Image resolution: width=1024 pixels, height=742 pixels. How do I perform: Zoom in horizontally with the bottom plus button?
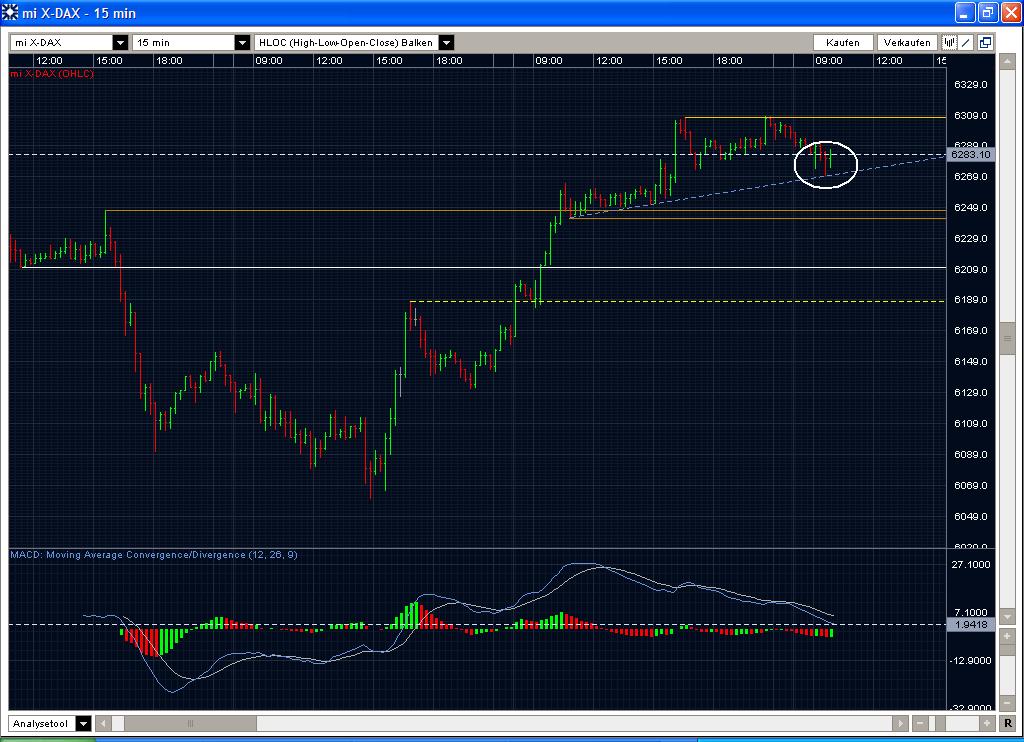pyautogui.click(x=986, y=723)
